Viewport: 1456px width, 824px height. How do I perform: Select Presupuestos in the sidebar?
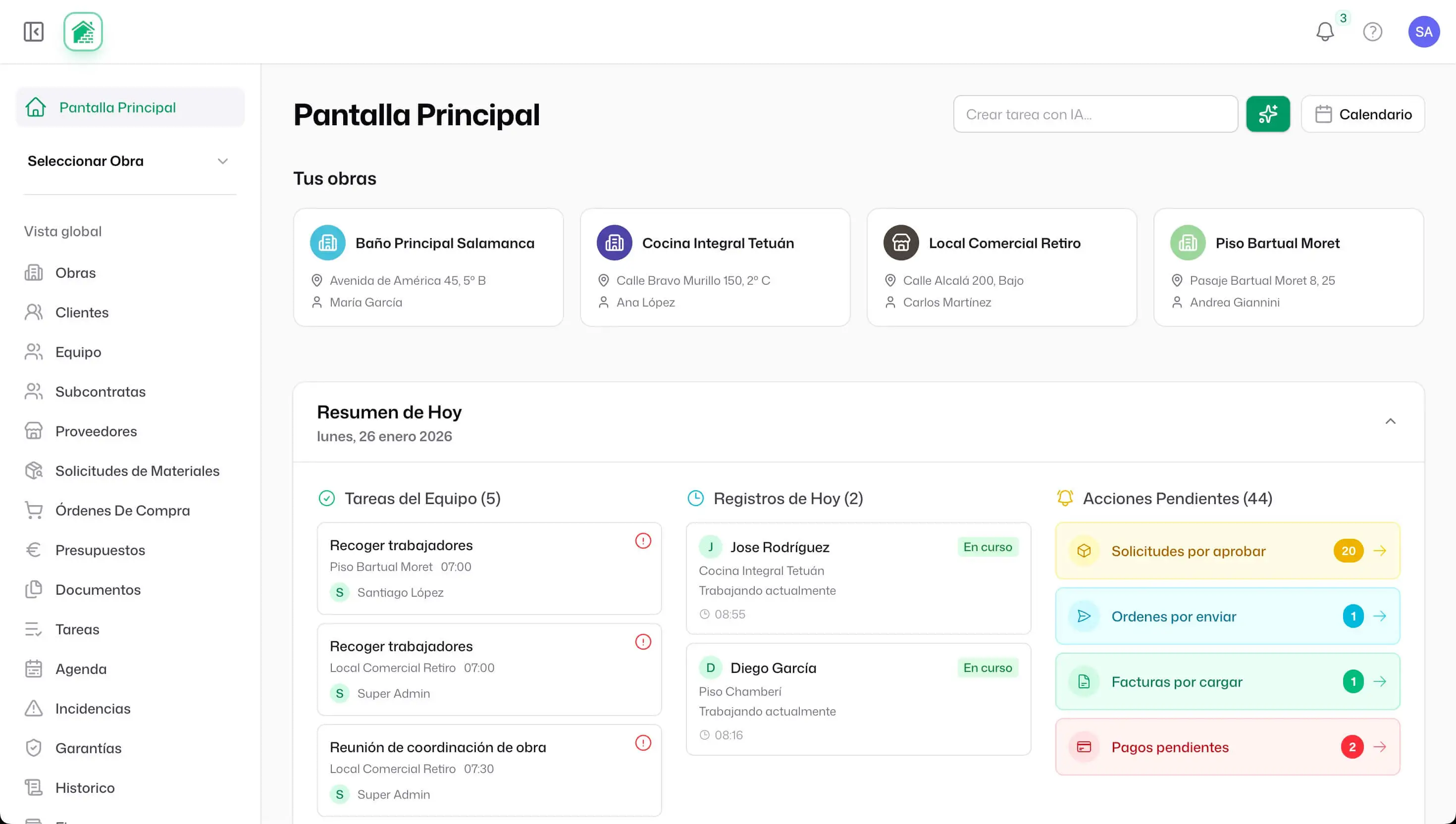[x=100, y=550]
